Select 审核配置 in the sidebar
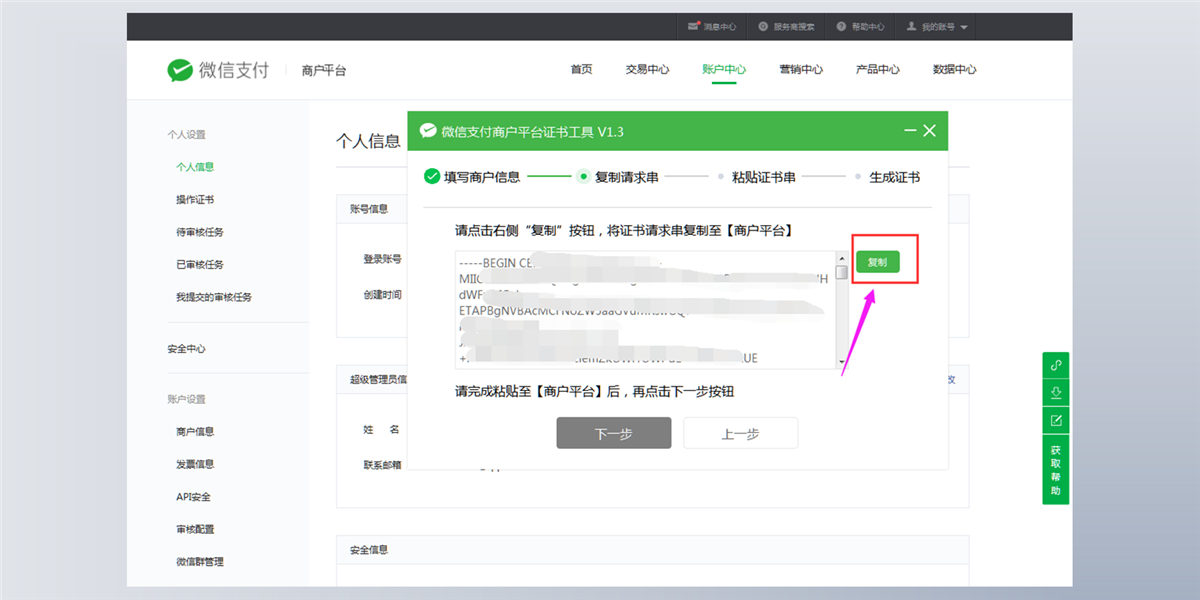 (195, 529)
